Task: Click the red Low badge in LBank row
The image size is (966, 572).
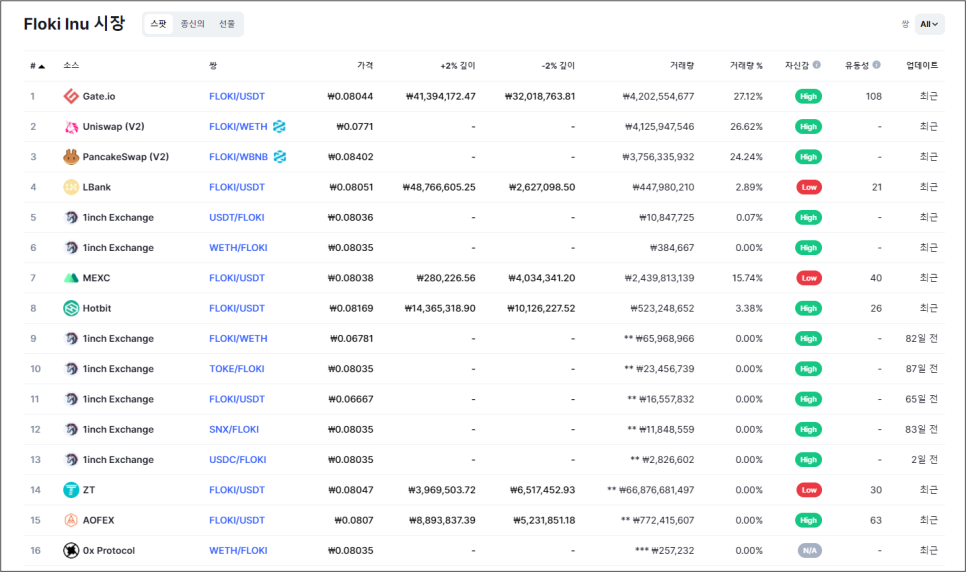Action: coord(808,187)
